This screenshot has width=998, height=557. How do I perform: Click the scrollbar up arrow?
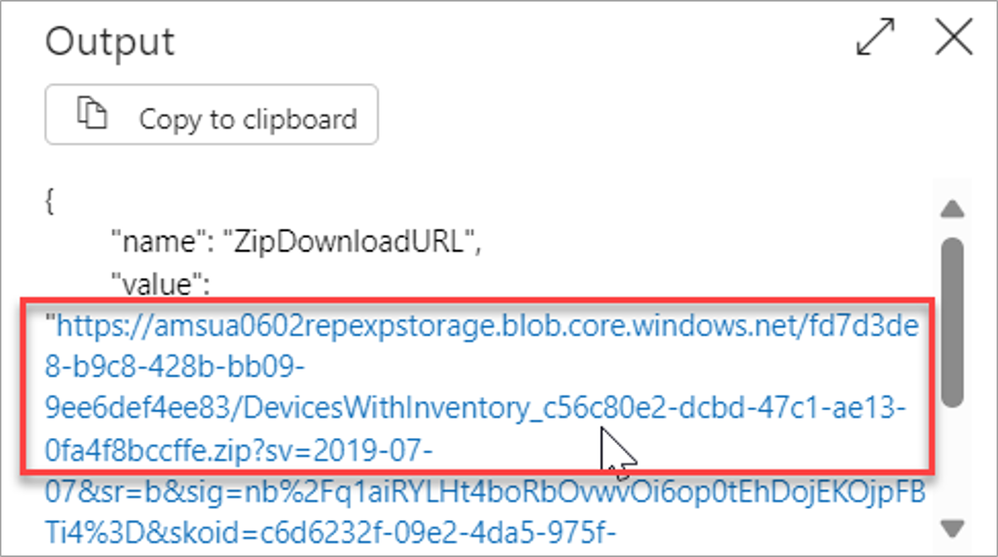pyautogui.click(x=952, y=209)
